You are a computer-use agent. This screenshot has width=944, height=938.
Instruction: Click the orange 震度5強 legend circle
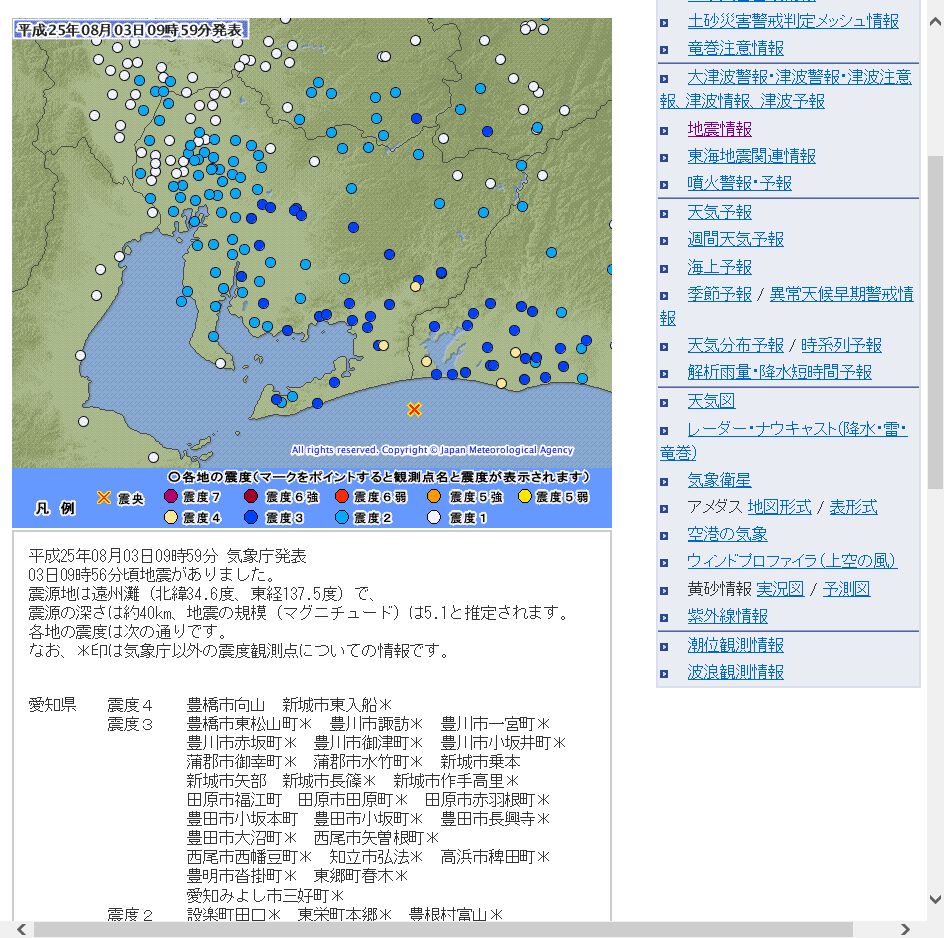(x=433, y=497)
